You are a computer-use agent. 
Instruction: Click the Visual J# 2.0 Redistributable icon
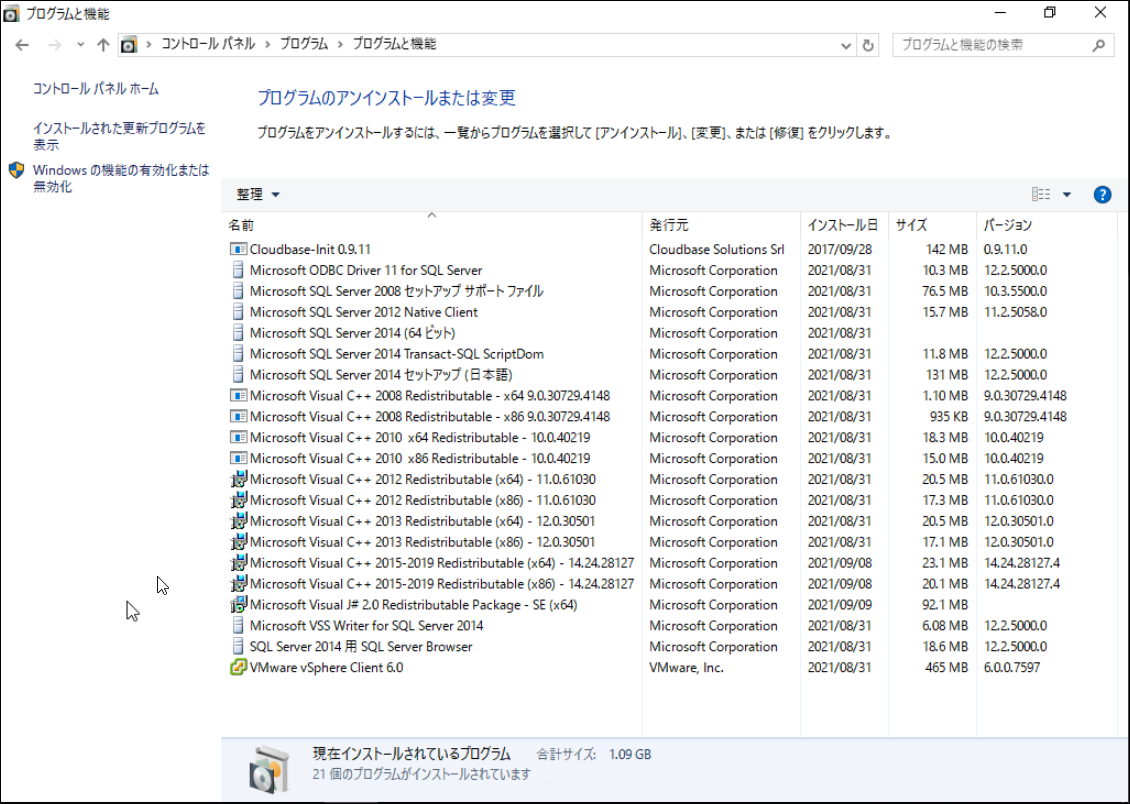238,604
